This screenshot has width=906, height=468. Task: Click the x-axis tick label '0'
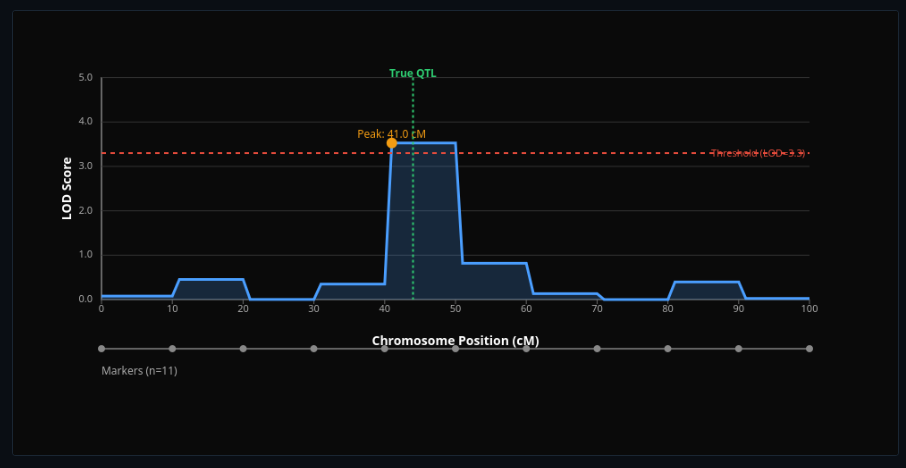coord(102,309)
